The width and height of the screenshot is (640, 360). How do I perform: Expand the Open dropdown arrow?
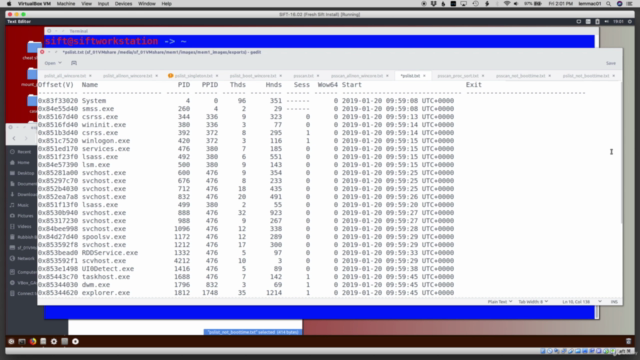click(x=60, y=63)
